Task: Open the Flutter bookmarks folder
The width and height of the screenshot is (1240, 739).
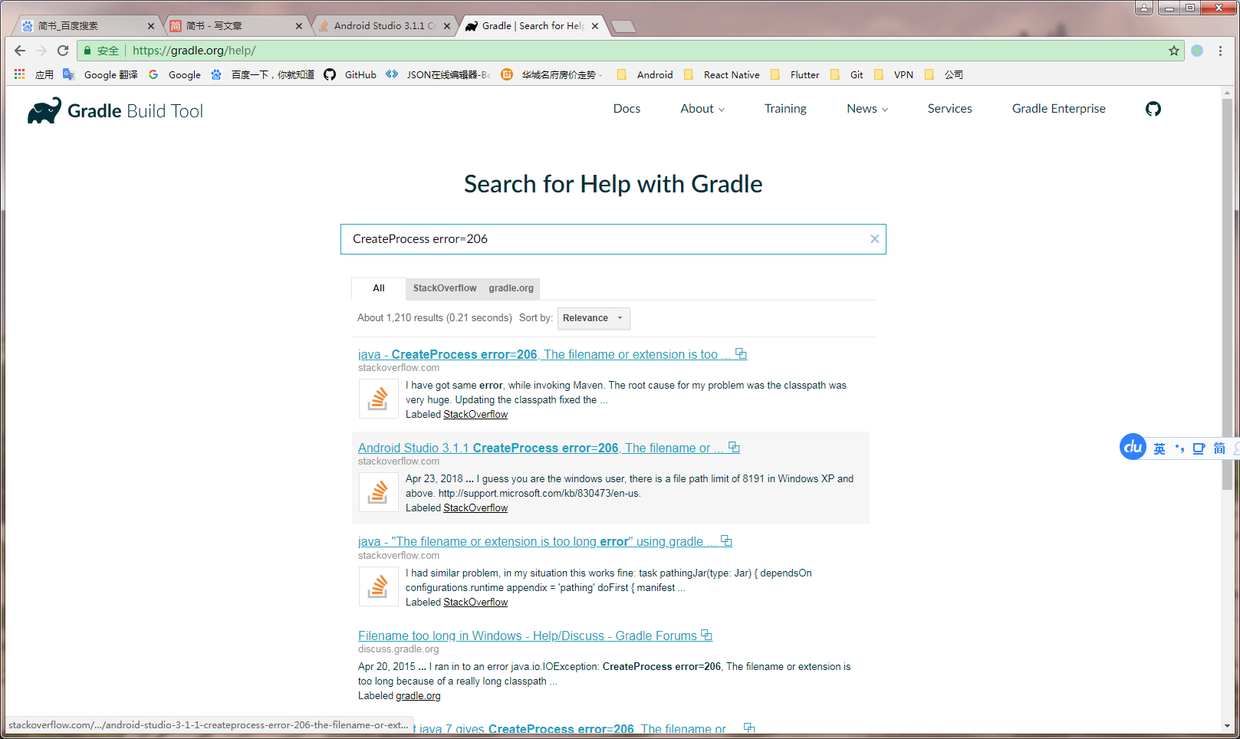Action: click(x=795, y=75)
